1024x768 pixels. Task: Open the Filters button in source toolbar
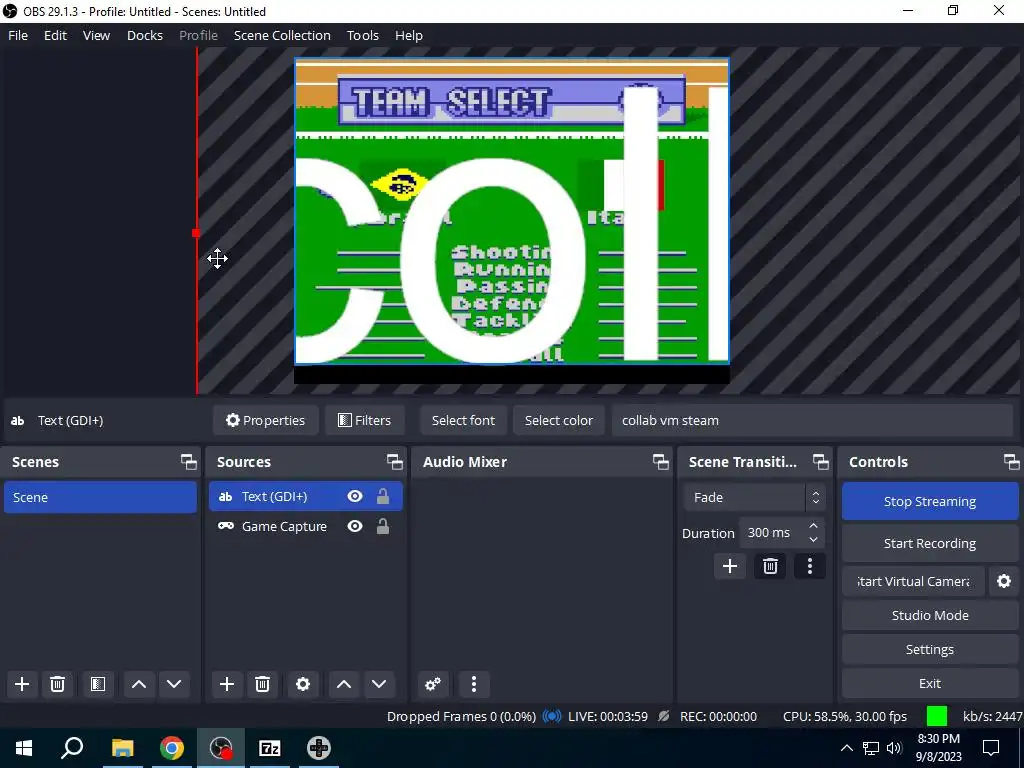(x=364, y=421)
